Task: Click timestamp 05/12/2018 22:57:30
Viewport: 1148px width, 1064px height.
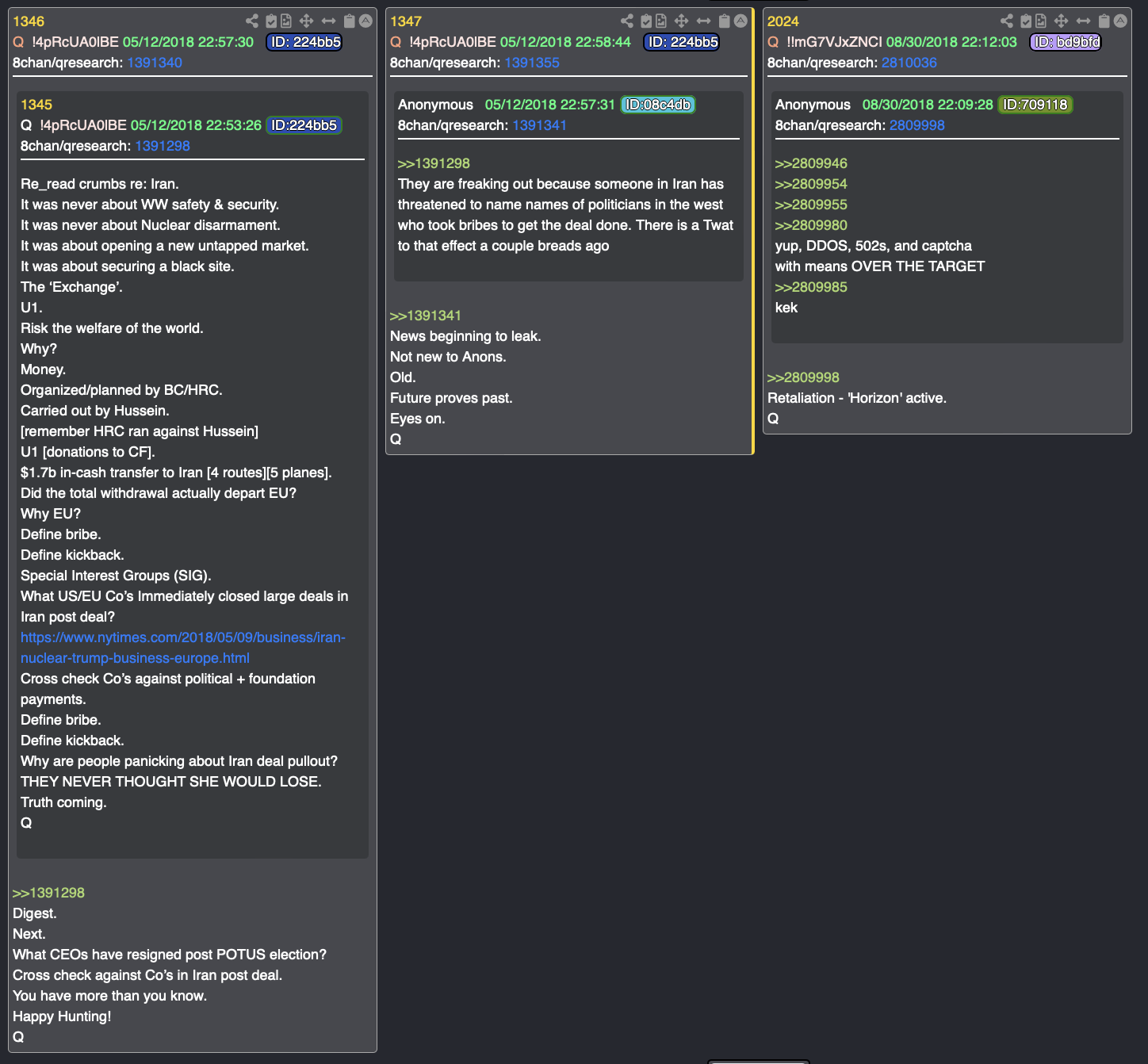Action: tap(188, 42)
